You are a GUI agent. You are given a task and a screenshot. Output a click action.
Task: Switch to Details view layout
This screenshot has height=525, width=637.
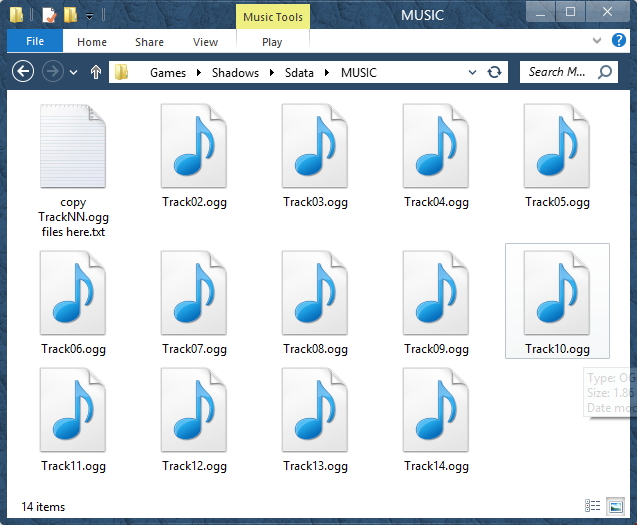click(592, 506)
